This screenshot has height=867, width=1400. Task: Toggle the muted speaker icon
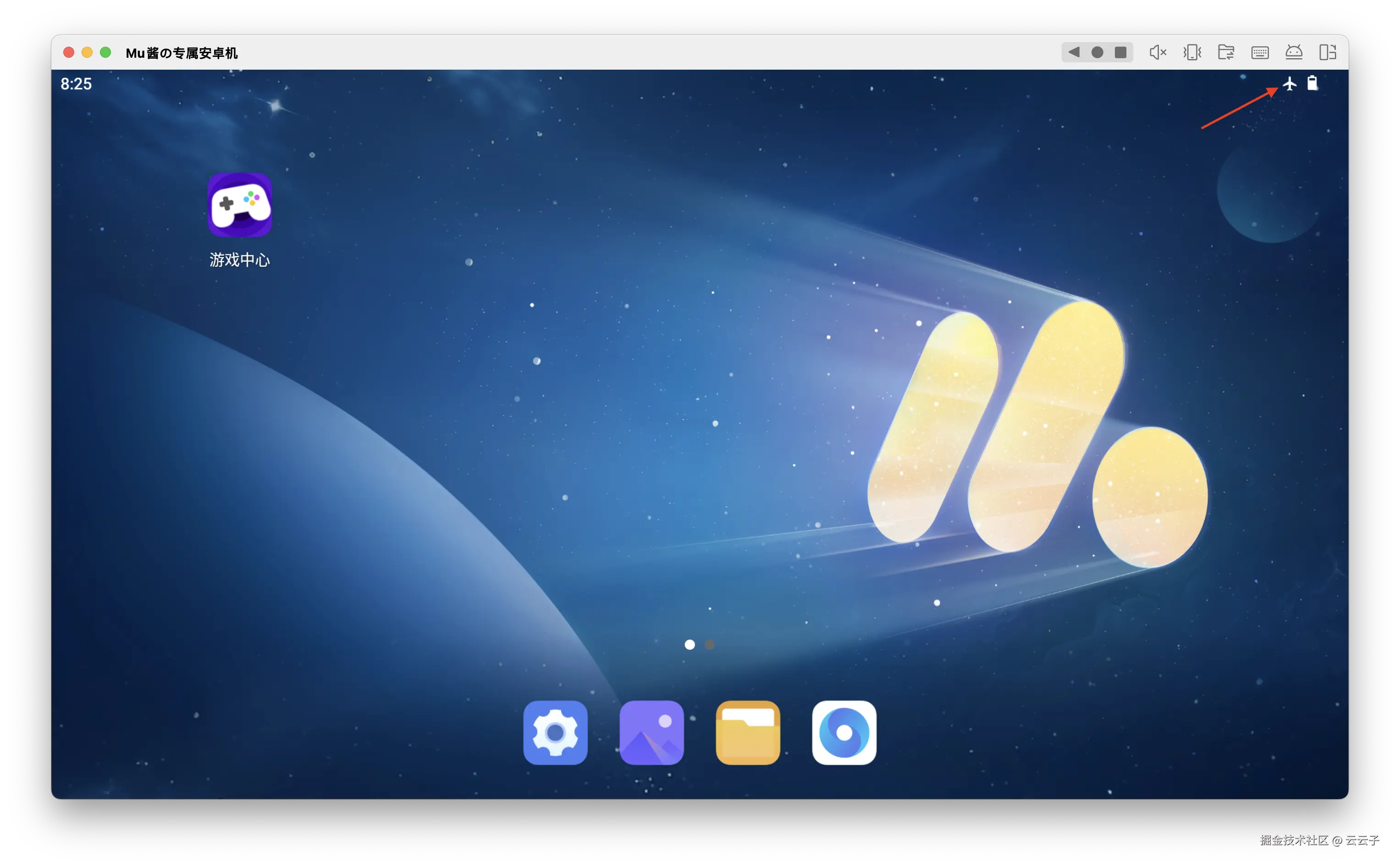coord(1157,52)
